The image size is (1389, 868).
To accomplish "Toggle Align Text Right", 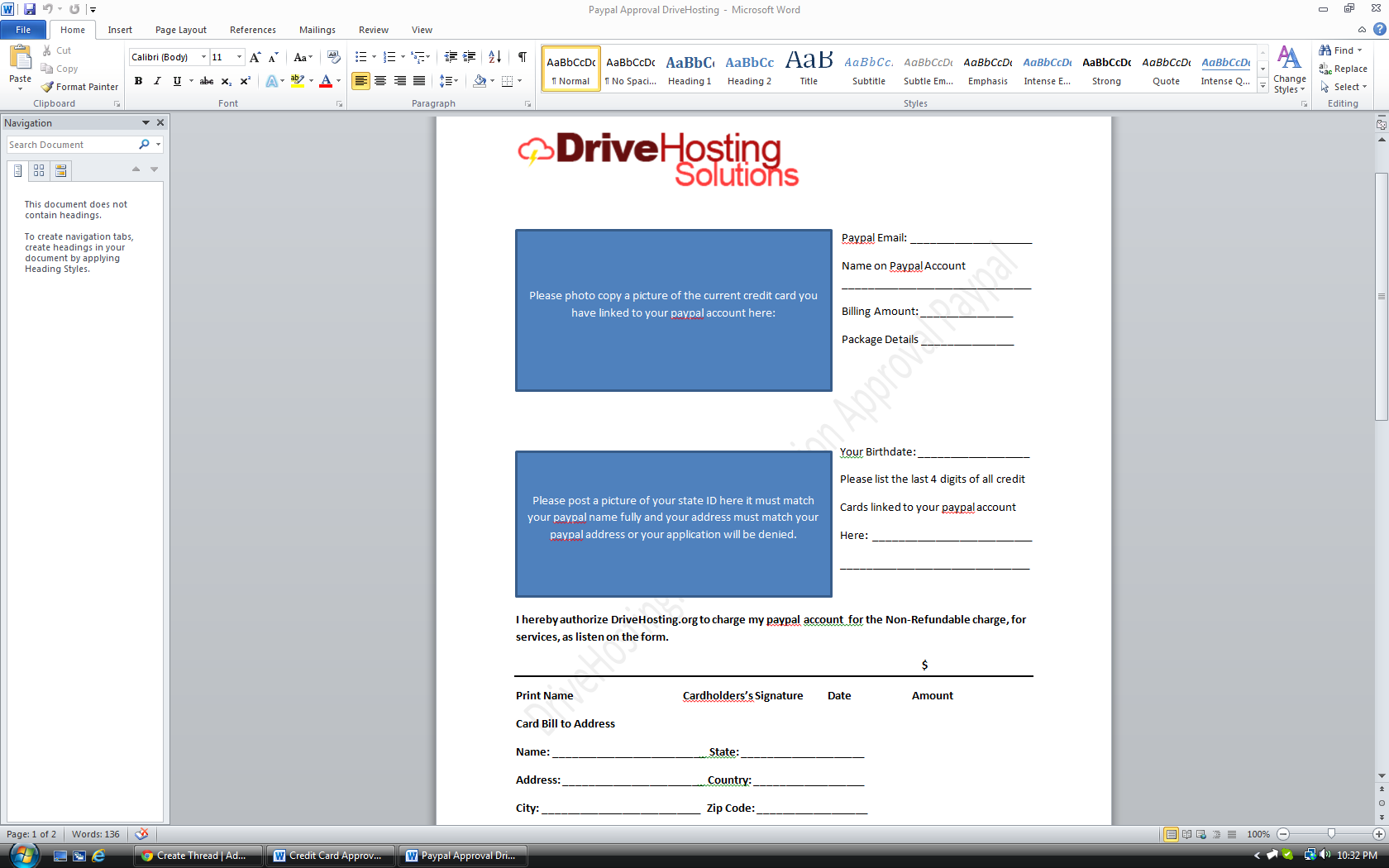I will 400,81.
